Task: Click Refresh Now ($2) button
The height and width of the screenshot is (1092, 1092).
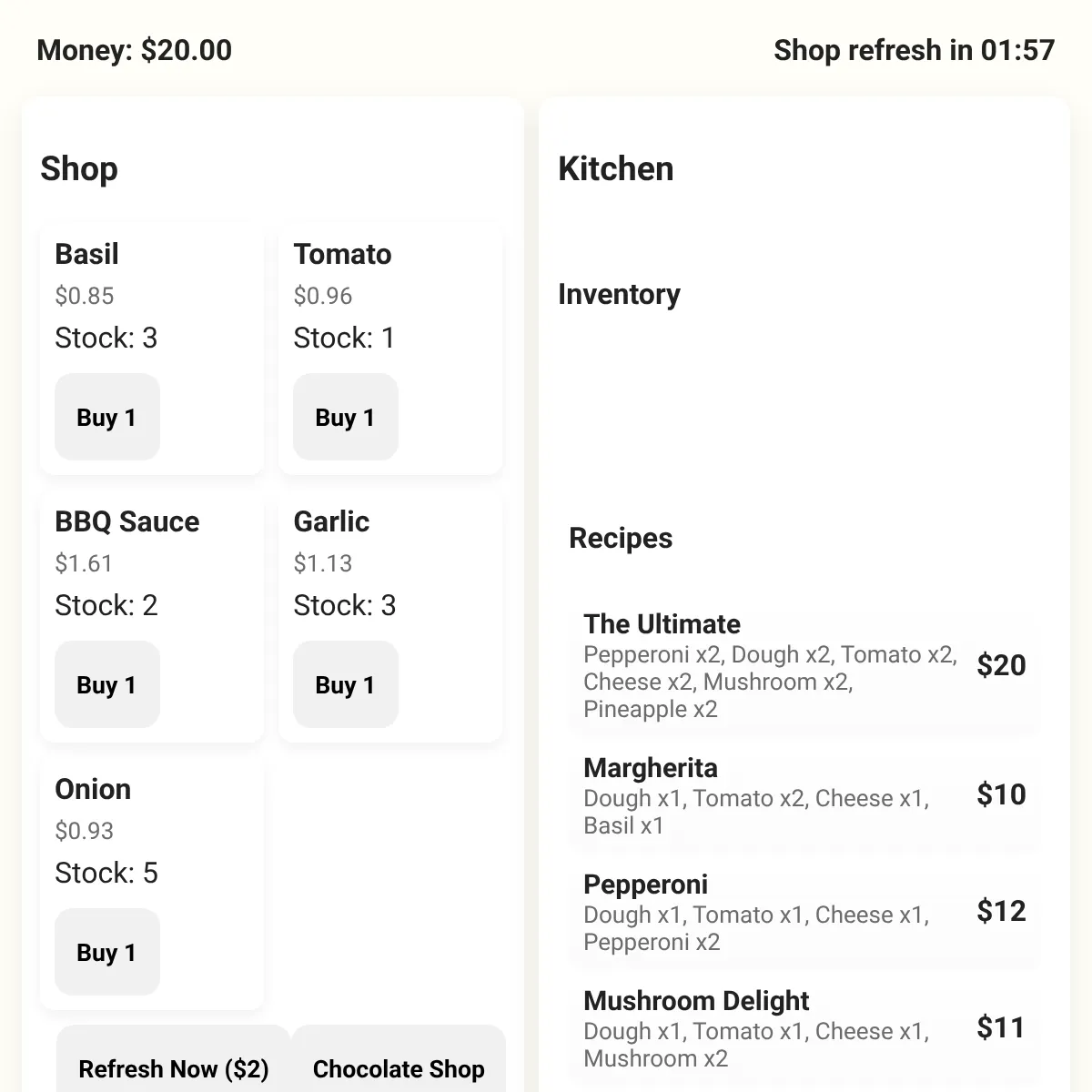Action: pyautogui.click(x=174, y=1065)
